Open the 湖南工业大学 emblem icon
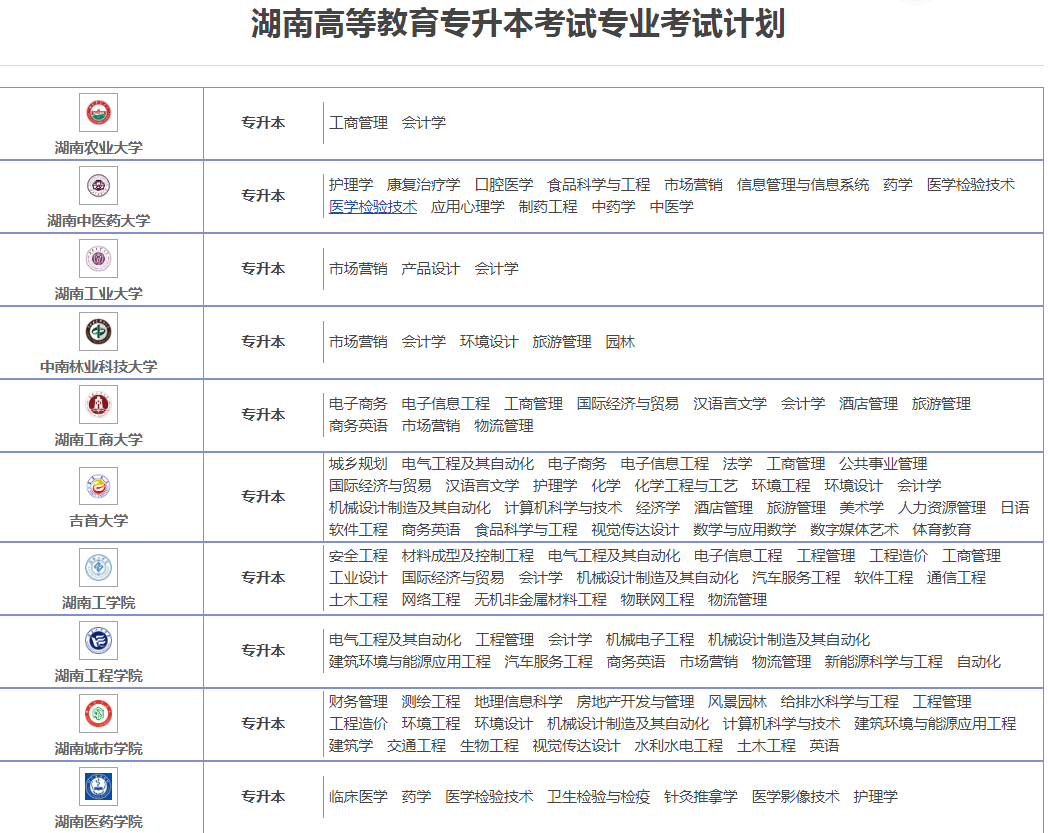This screenshot has height=833, width=1048. (x=98, y=258)
